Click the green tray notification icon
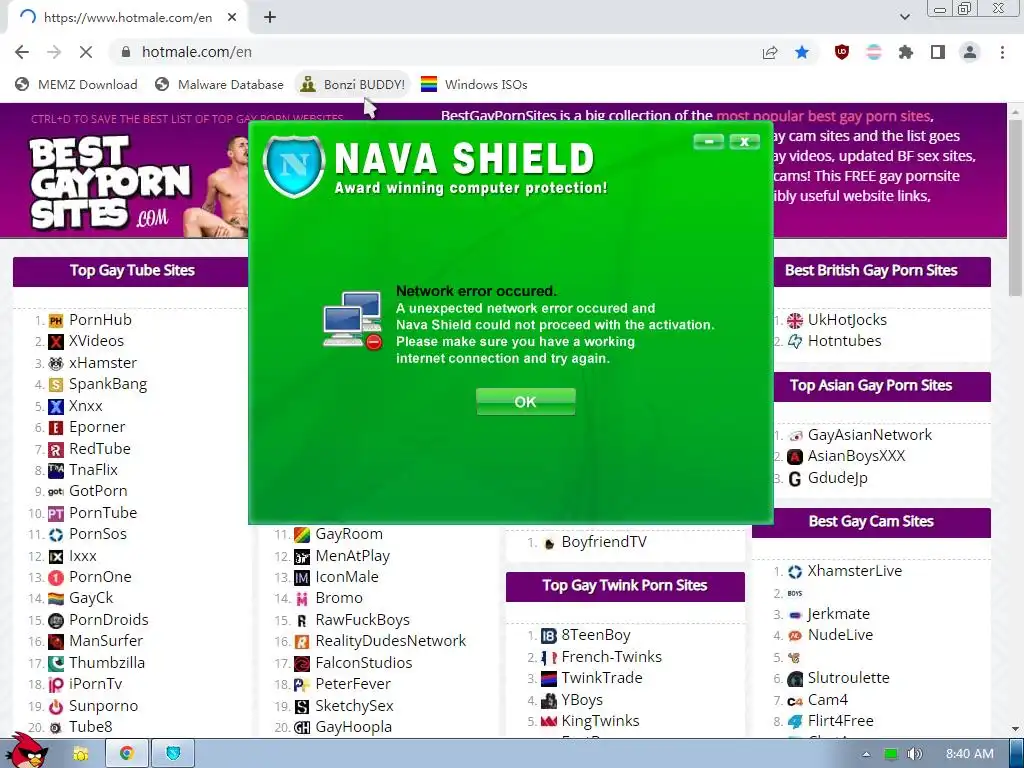Viewport: 1024px width, 768px height. point(890,754)
